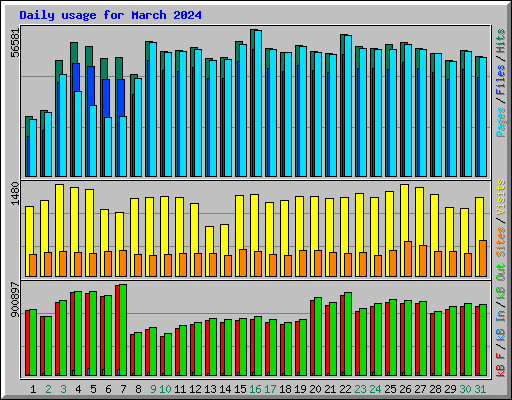The height and width of the screenshot is (400, 512).
Task: Click day label 14 on the x-axis
Action: click(x=225, y=389)
